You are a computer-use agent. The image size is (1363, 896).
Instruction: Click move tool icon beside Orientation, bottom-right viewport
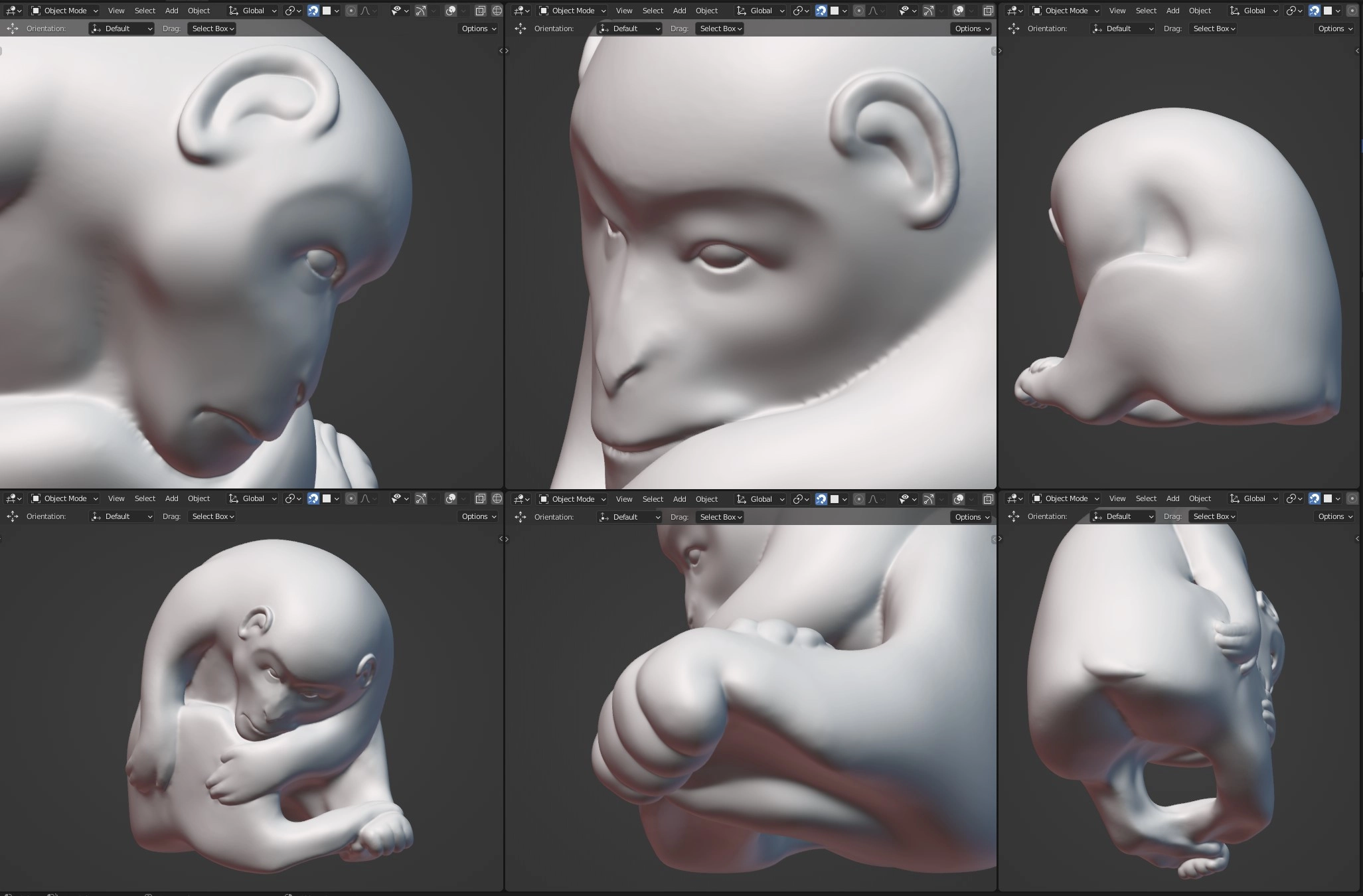coord(1014,516)
